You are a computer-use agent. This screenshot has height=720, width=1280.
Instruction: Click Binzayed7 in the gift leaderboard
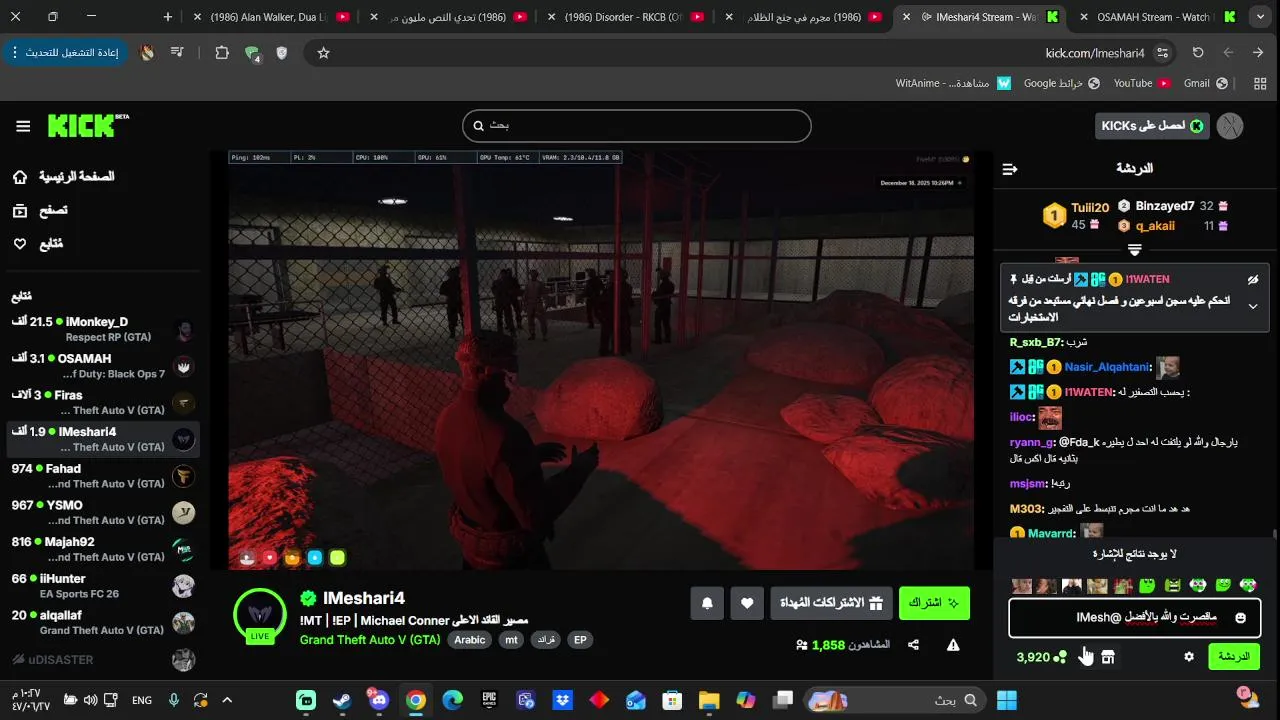pos(1165,206)
